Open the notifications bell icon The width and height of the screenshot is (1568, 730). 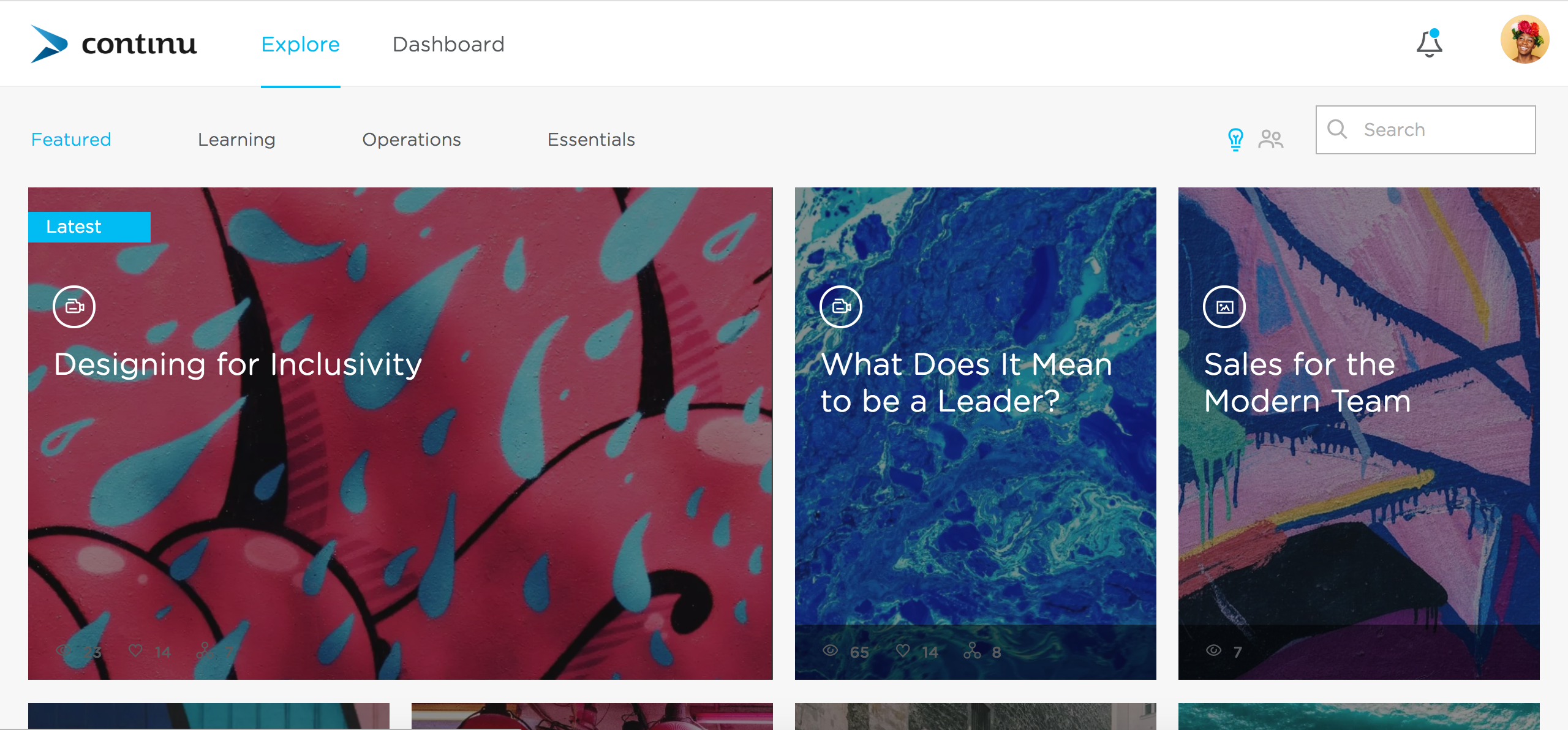click(1429, 43)
